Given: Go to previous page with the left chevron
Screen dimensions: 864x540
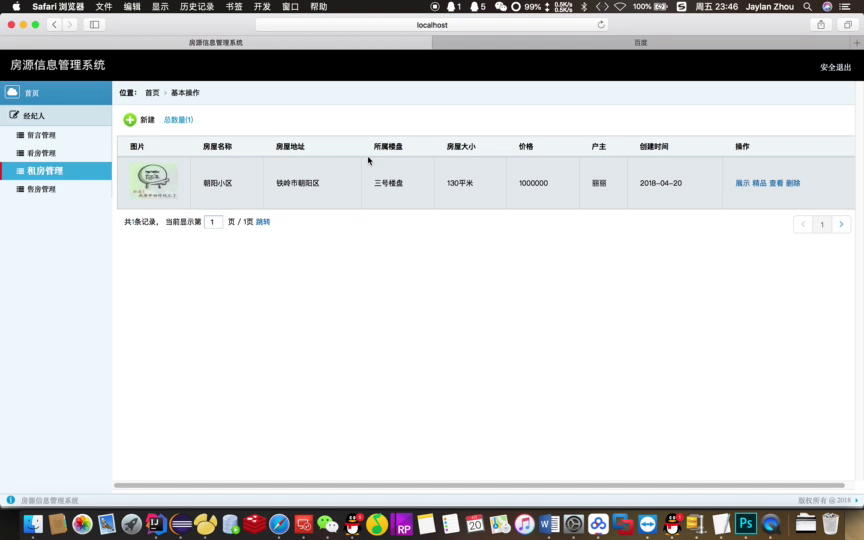Looking at the screenshot, I should point(803,224).
